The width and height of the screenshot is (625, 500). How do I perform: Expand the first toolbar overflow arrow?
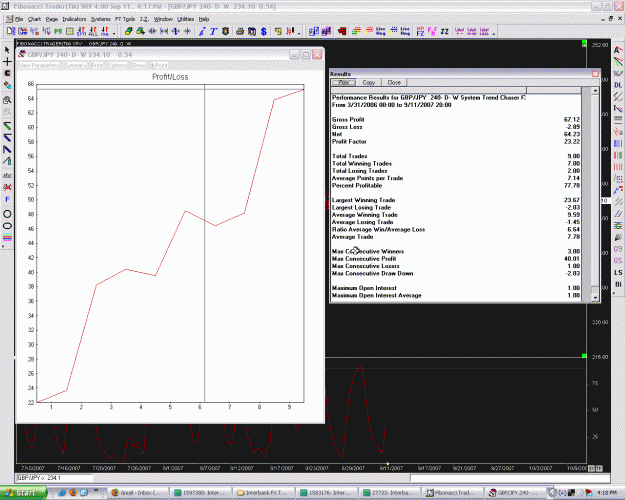point(114,33)
